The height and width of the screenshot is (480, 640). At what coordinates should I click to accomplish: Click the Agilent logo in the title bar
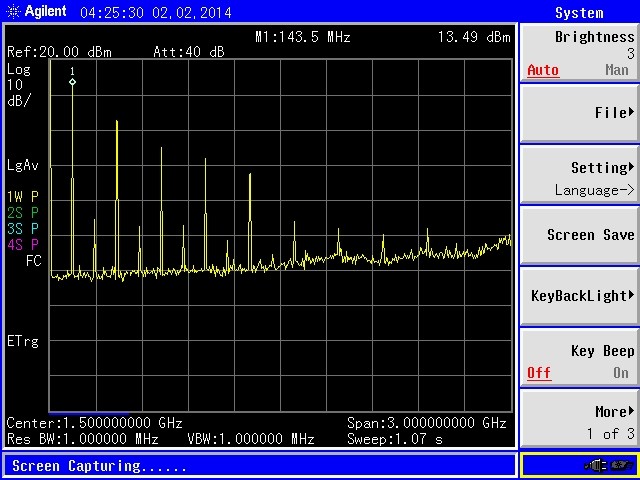click(36, 12)
